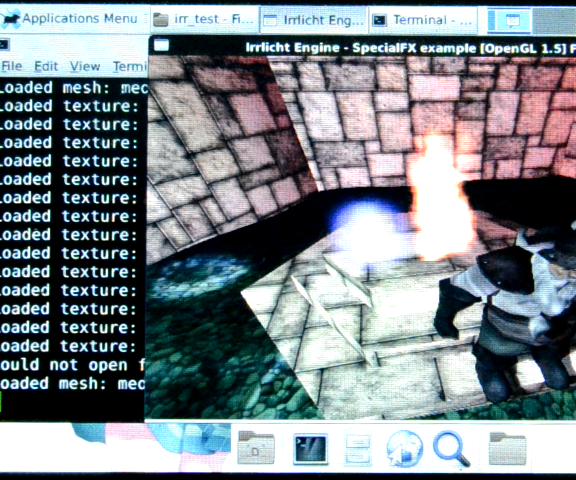Switch to irr_test file manager taskbar button
Image resolution: width=576 pixels, height=480 pixels.
click(x=204, y=19)
